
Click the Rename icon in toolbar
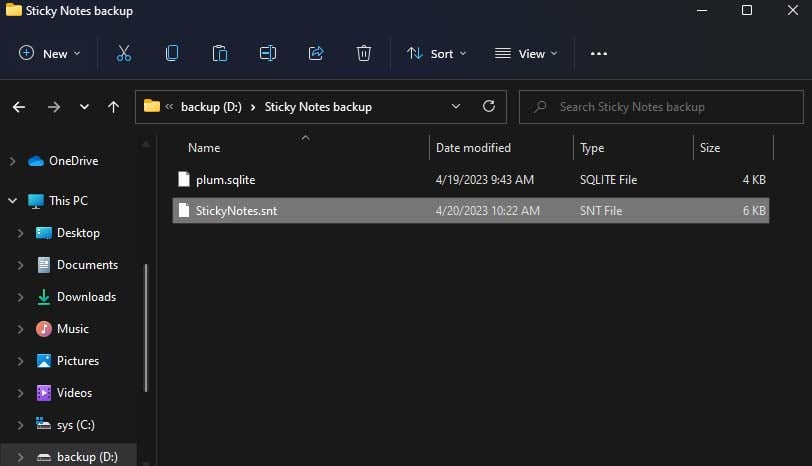coord(268,53)
